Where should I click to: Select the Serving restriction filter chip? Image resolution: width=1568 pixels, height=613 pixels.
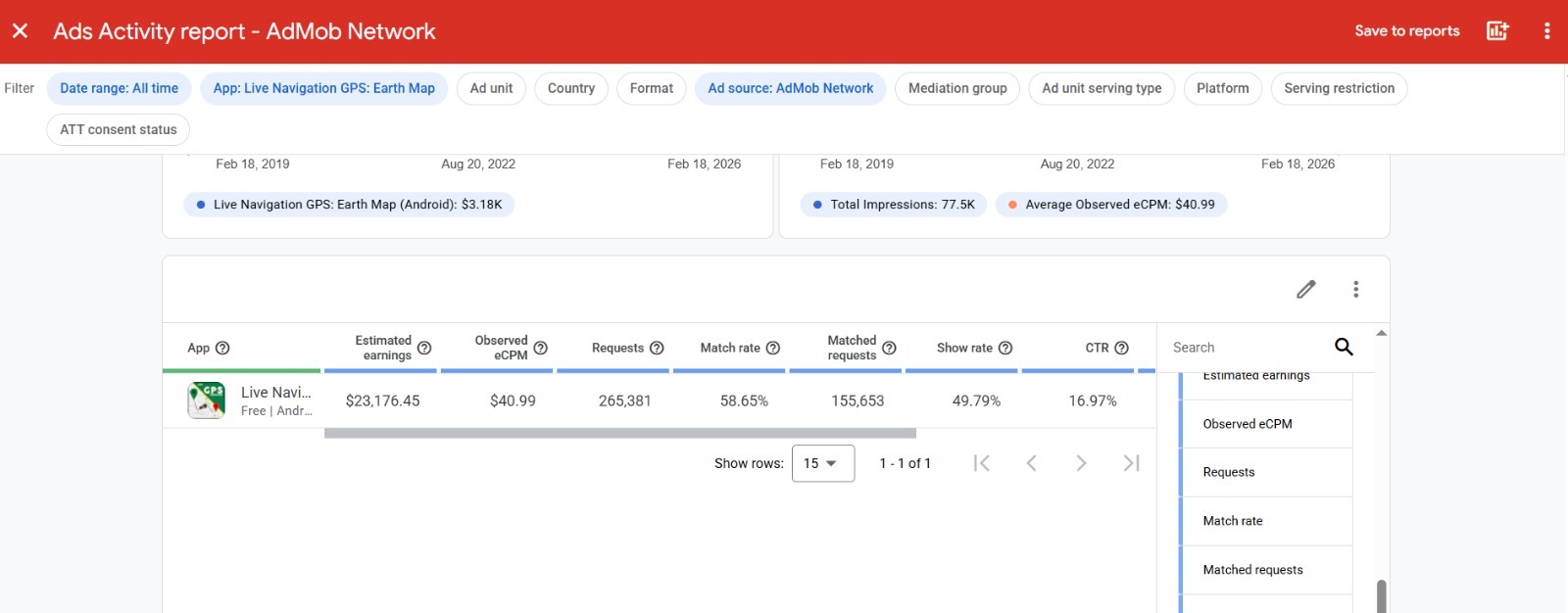(x=1339, y=88)
